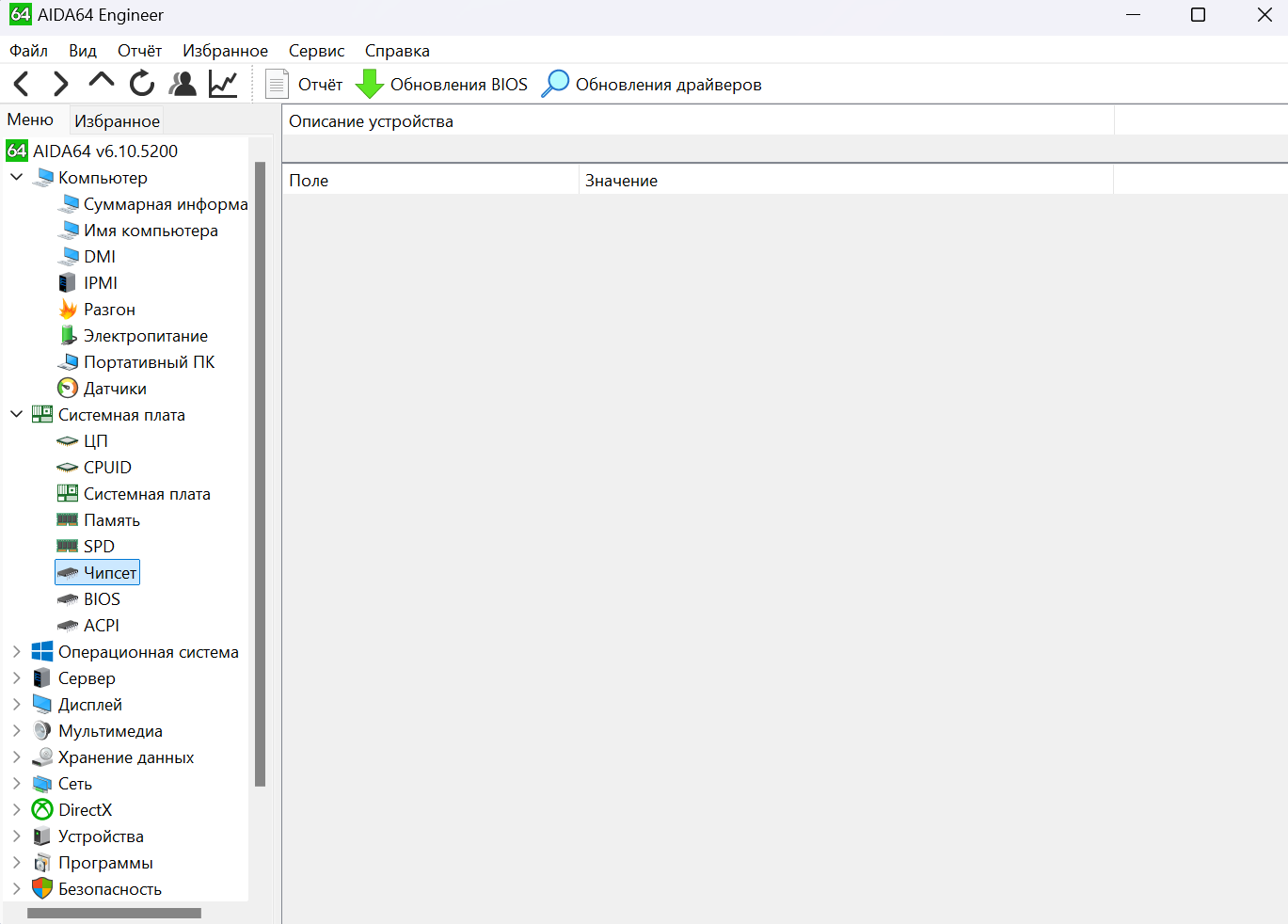The height and width of the screenshot is (924, 1288).
Task: Open the Отчёт menu
Action: point(139,51)
